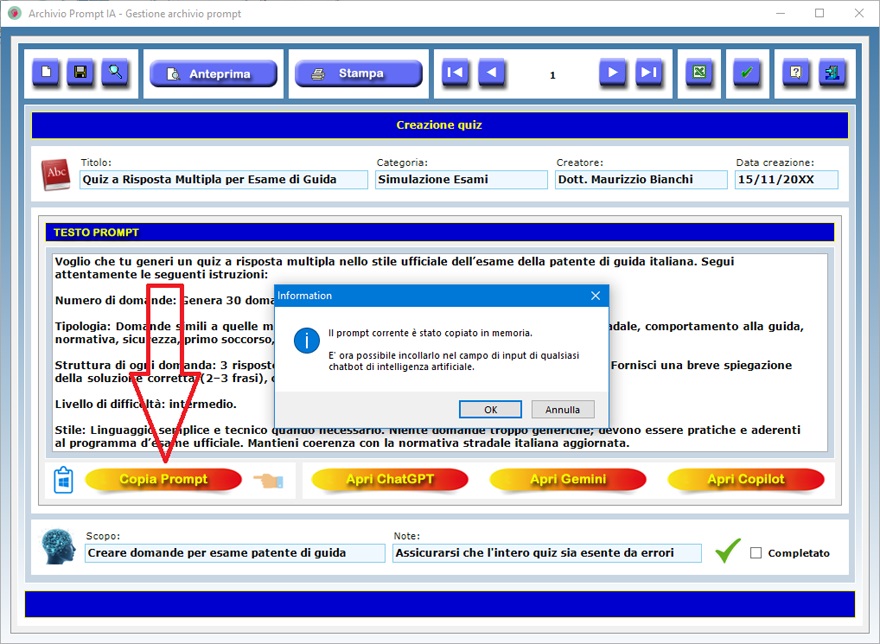Go to the next record
880x644 pixels.
tap(613, 73)
